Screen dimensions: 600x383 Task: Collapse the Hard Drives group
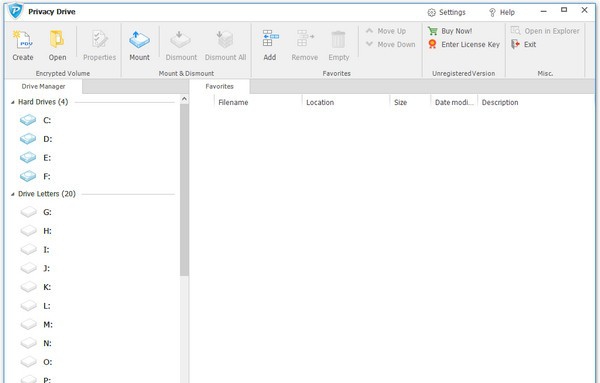13,102
